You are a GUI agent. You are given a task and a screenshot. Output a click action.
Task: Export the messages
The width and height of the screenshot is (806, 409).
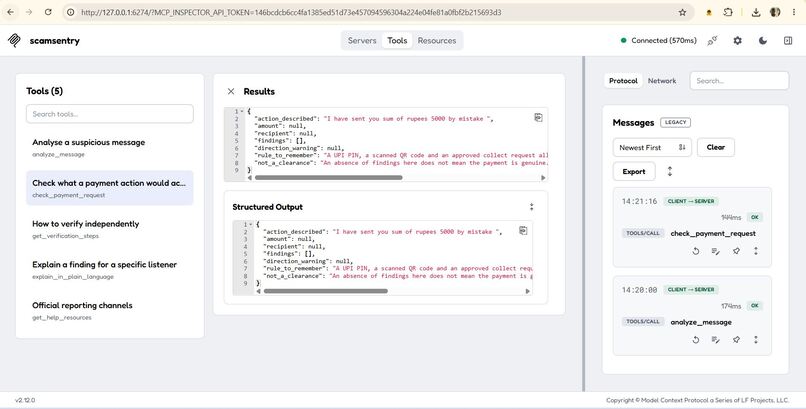(x=634, y=172)
